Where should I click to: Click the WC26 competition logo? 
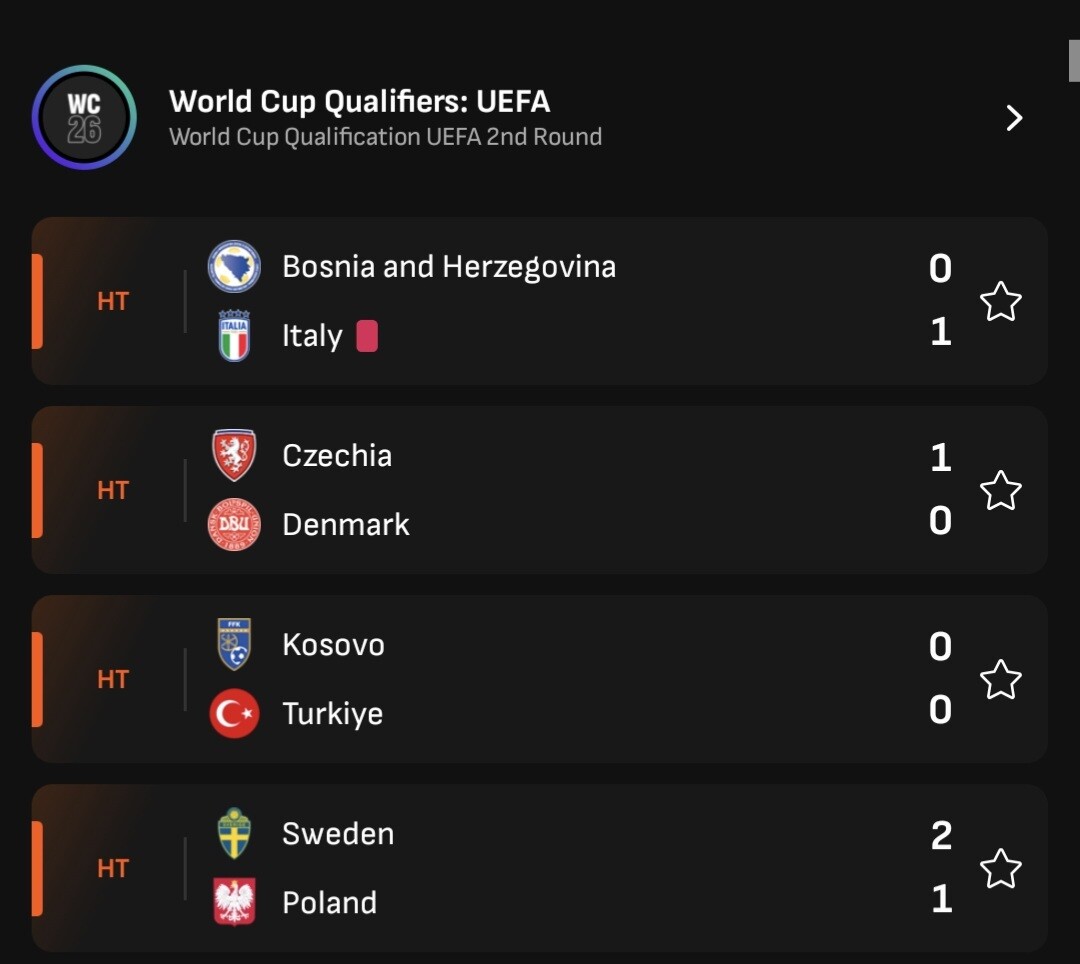pyautogui.click(x=84, y=117)
